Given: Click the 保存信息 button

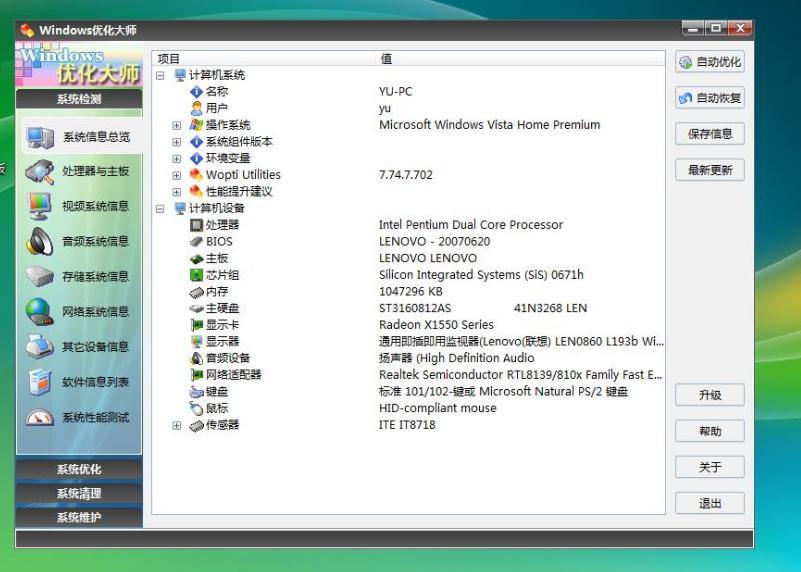Looking at the screenshot, I should (710, 134).
